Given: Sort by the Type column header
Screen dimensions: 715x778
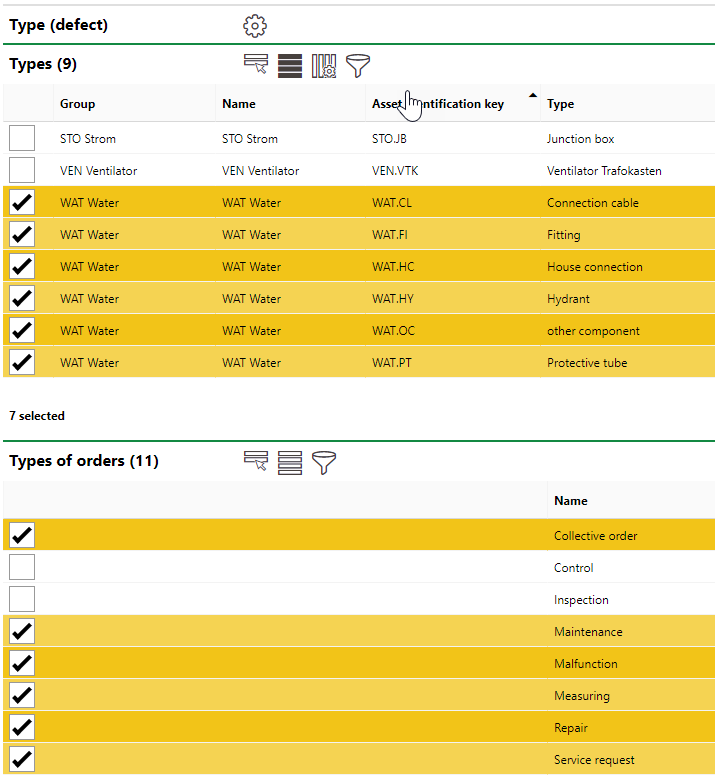Looking at the screenshot, I should click(x=560, y=104).
